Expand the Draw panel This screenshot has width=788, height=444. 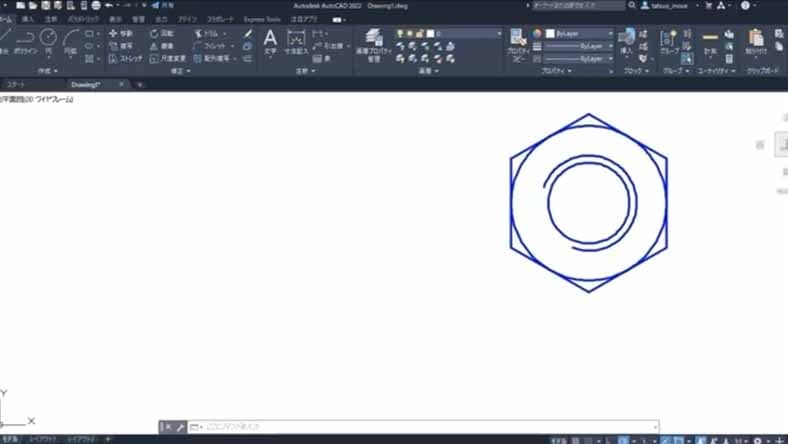click(48, 71)
